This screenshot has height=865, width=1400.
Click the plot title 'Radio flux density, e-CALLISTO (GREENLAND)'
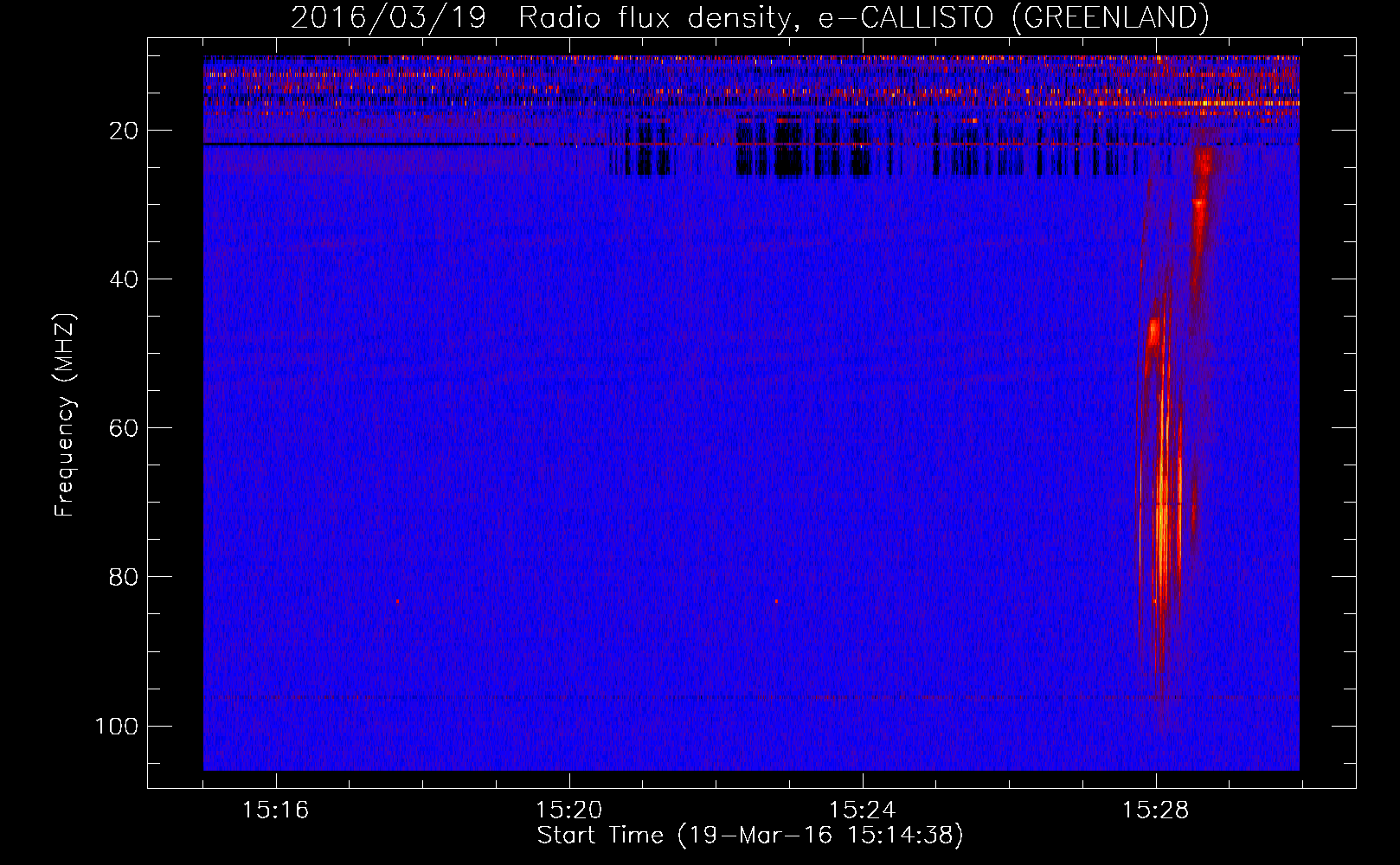click(864, 17)
